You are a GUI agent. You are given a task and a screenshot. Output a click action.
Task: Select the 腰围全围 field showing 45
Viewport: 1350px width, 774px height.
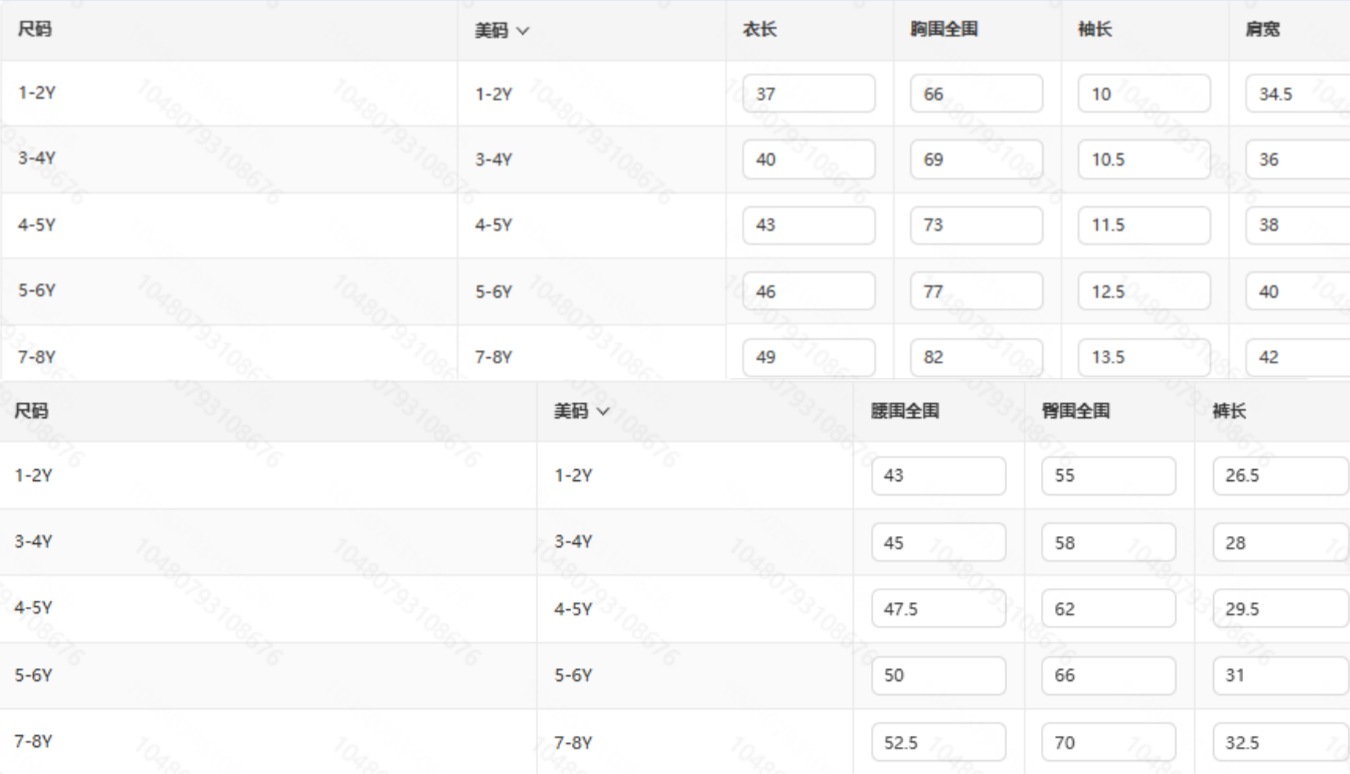[939, 543]
